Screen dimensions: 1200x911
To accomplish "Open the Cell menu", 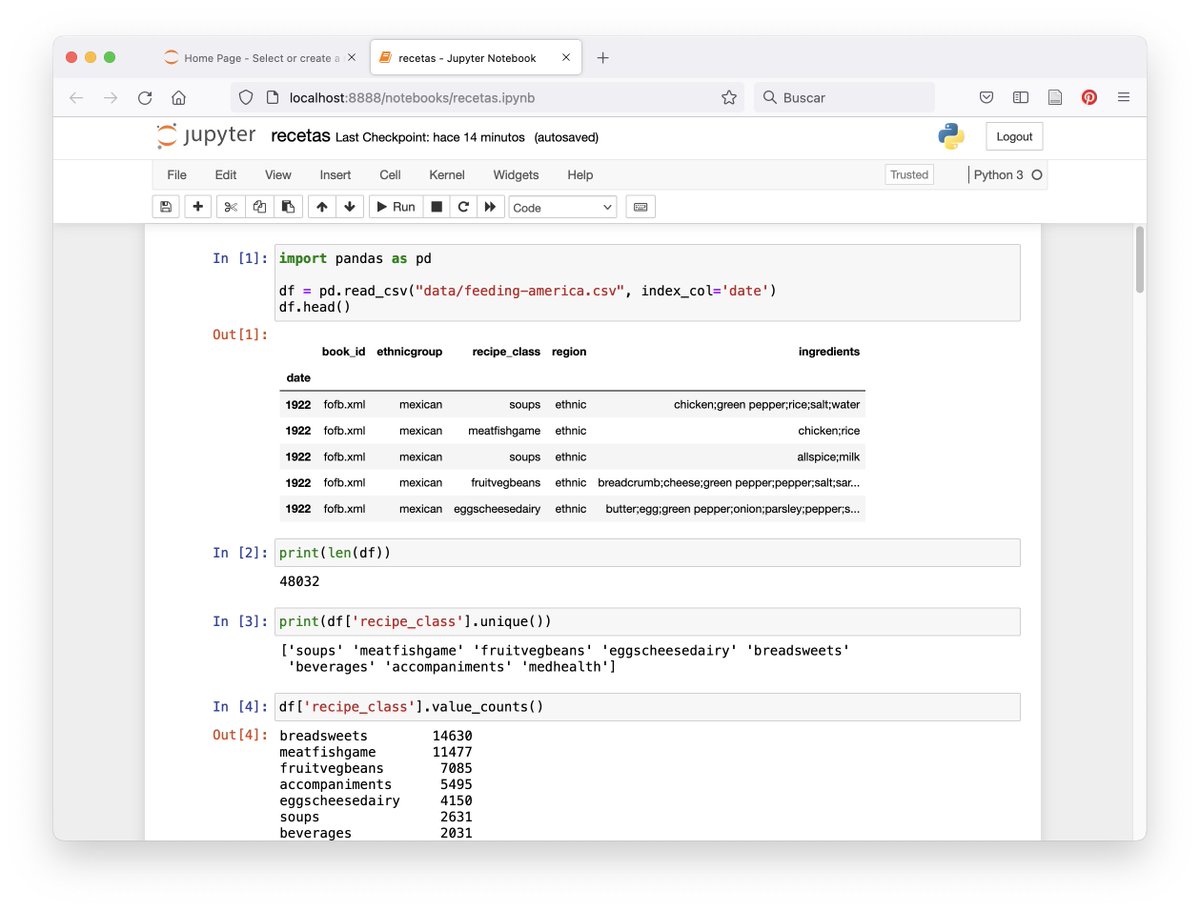I will [x=390, y=175].
